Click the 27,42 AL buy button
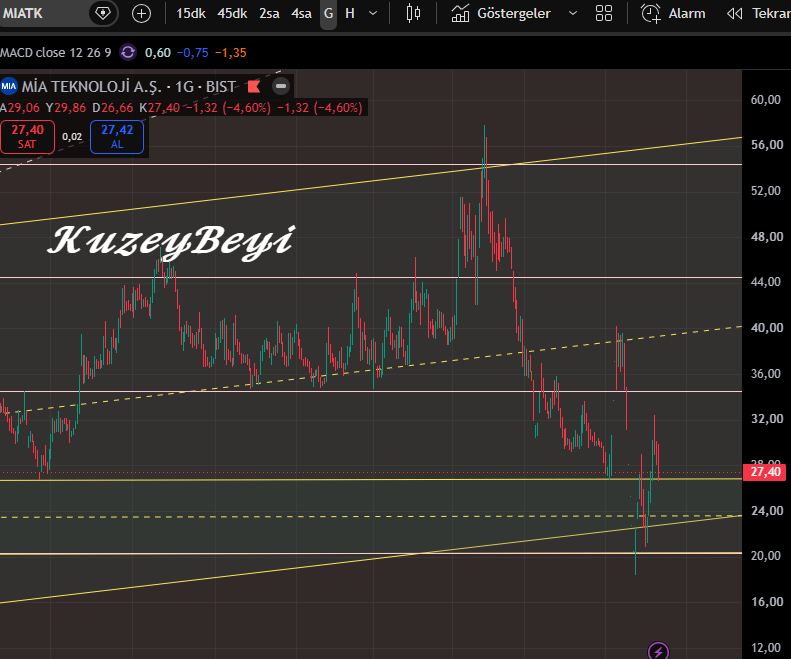791x659 pixels. coord(117,137)
